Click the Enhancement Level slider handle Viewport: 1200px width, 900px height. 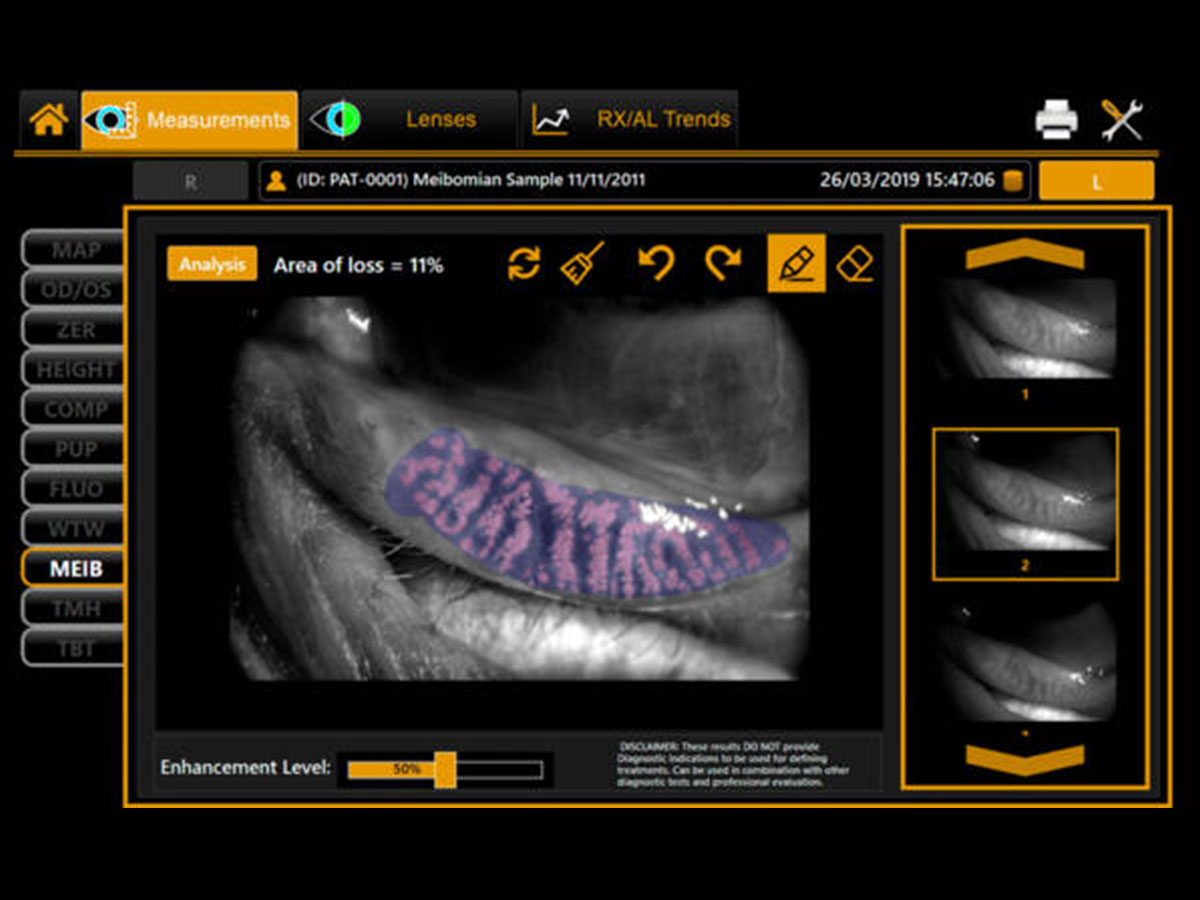pos(445,770)
